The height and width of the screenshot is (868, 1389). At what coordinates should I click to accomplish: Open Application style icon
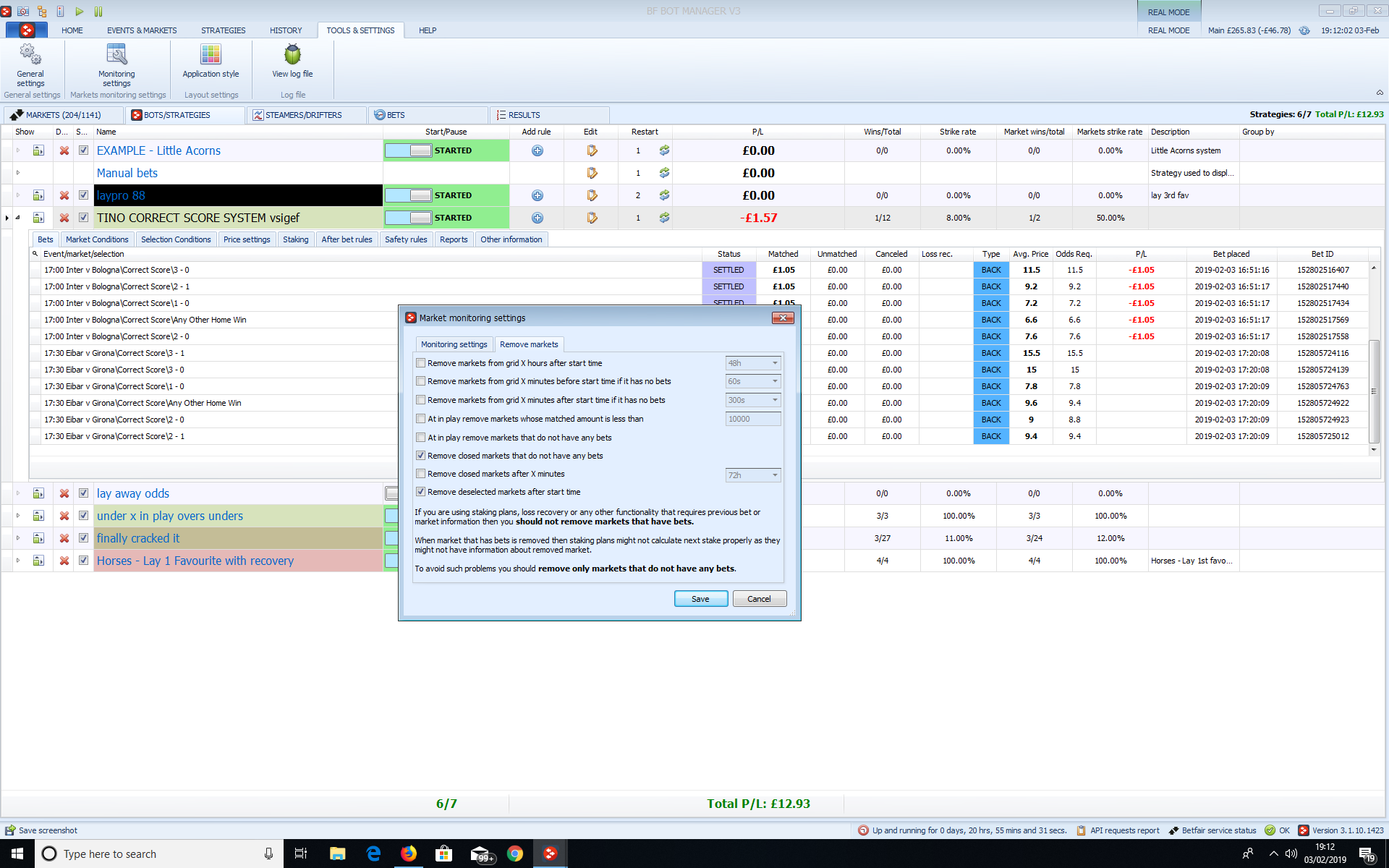click(x=211, y=54)
